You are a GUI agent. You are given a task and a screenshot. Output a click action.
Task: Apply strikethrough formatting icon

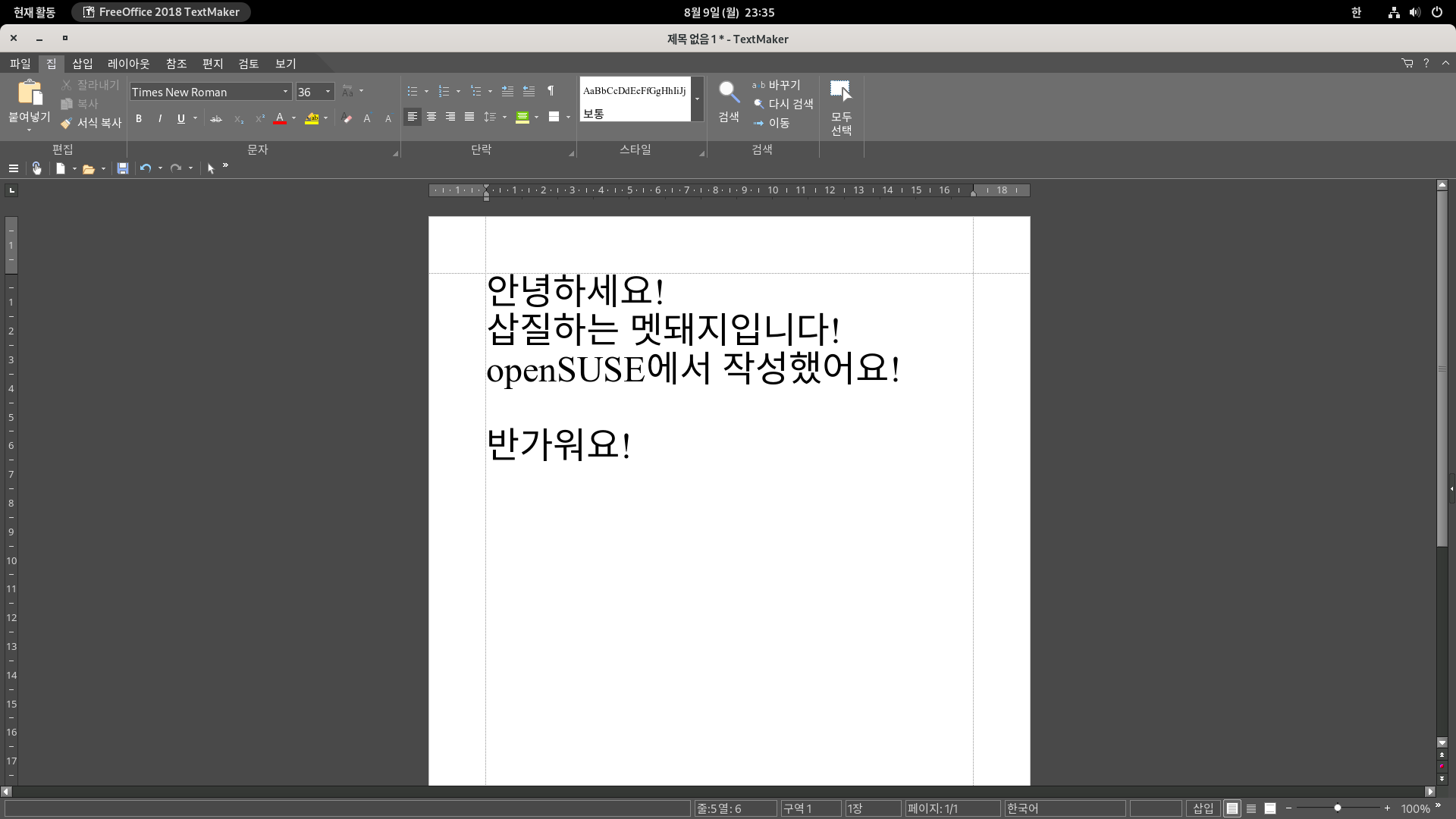[x=216, y=118]
